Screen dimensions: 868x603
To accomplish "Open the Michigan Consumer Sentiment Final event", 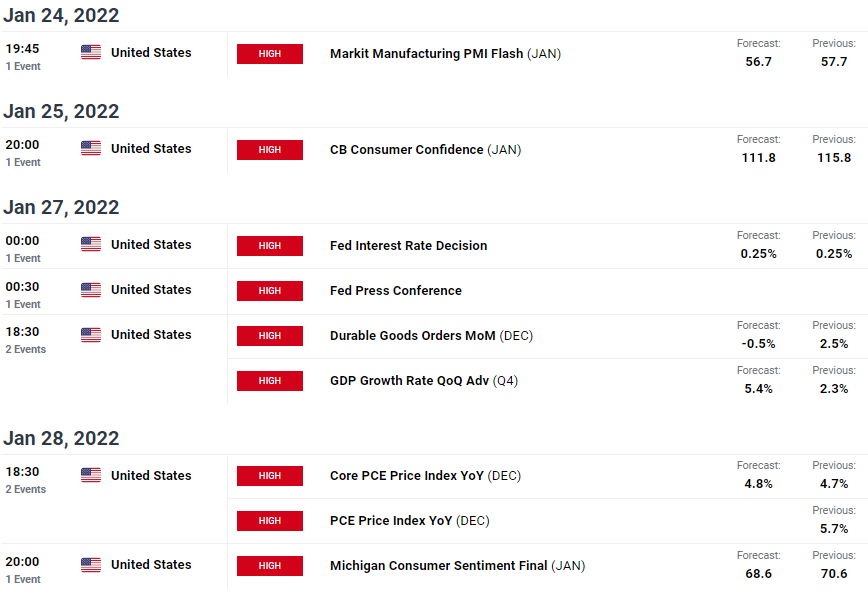I will point(438,566).
